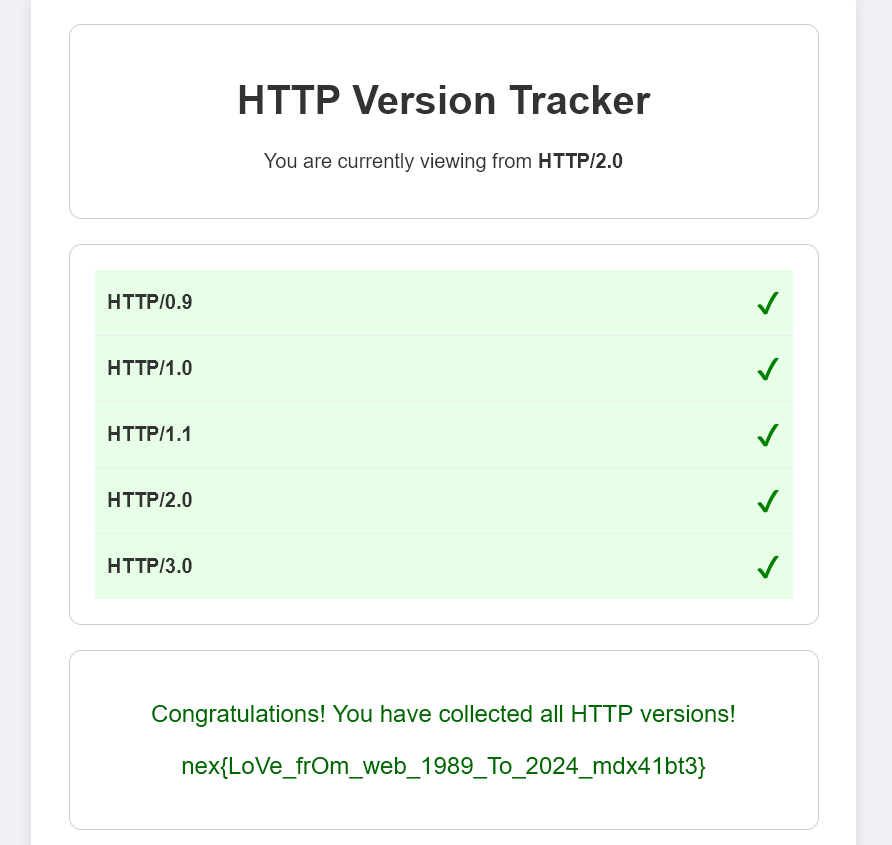Click the word 'Tracker' in the title
The width and height of the screenshot is (892, 845).
click(x=579, y=101)
